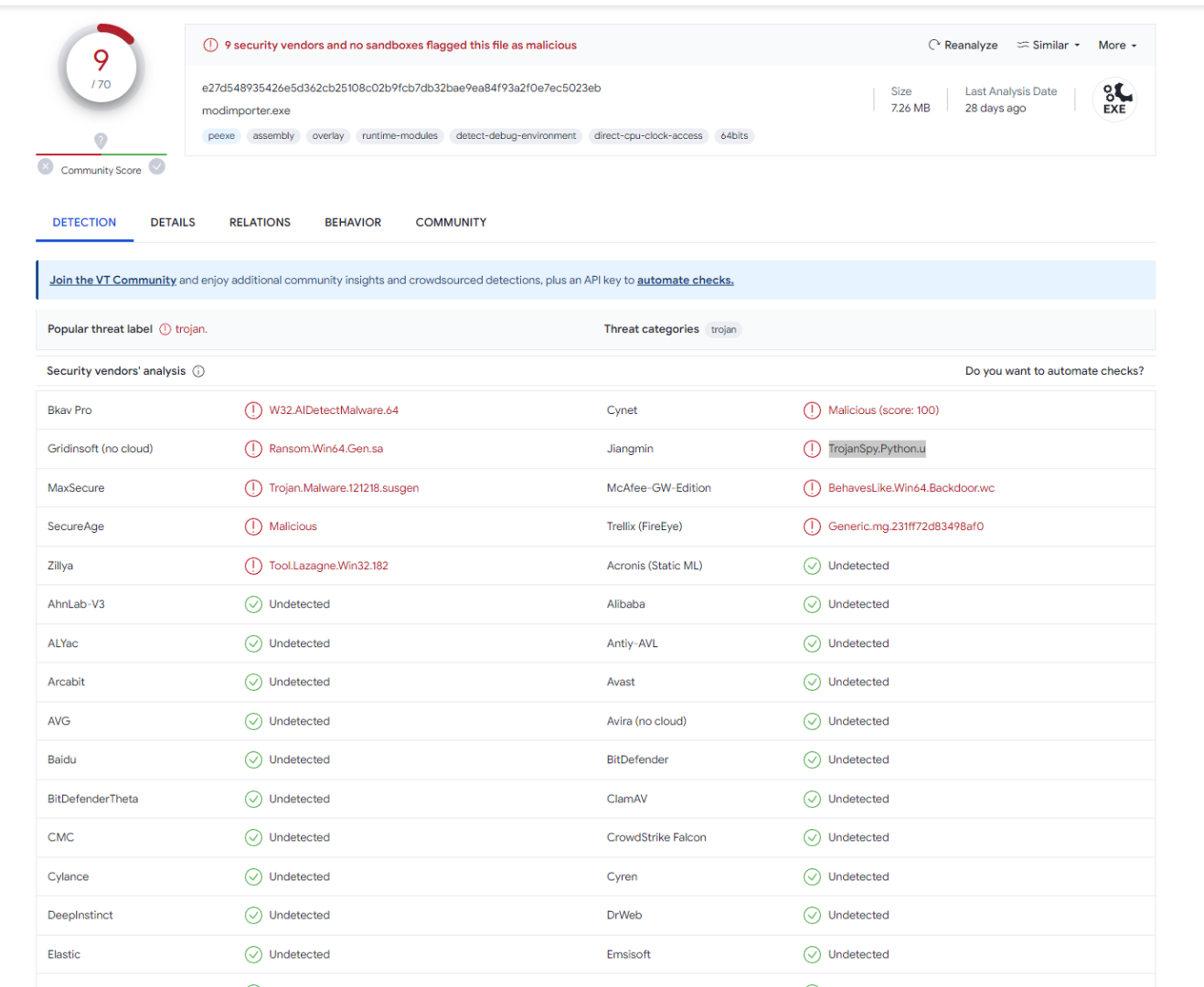The height and width of the screenshot is (987, 1204).
Task: Click the Zillya malicious alert icon
Action: [253, 566]
